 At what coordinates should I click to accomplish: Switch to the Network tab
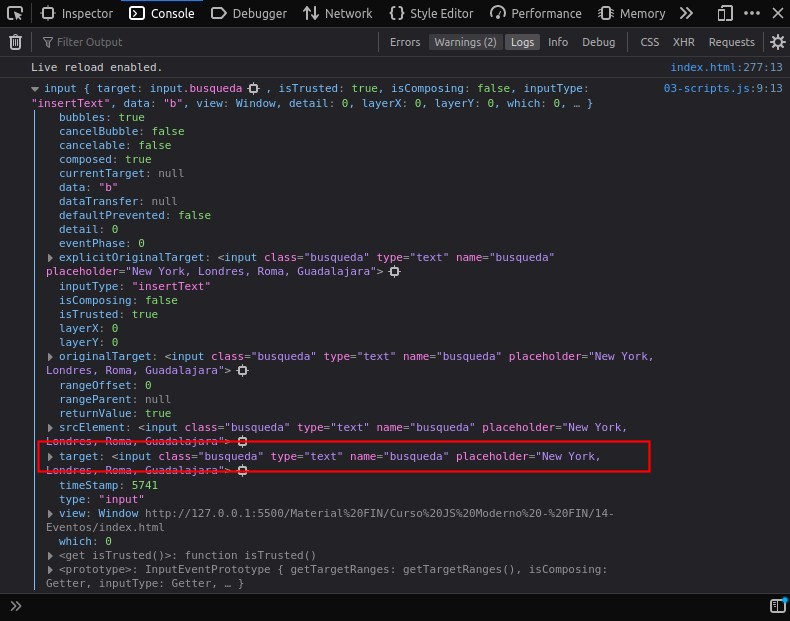pyautogui.click(x=338, y=13)
